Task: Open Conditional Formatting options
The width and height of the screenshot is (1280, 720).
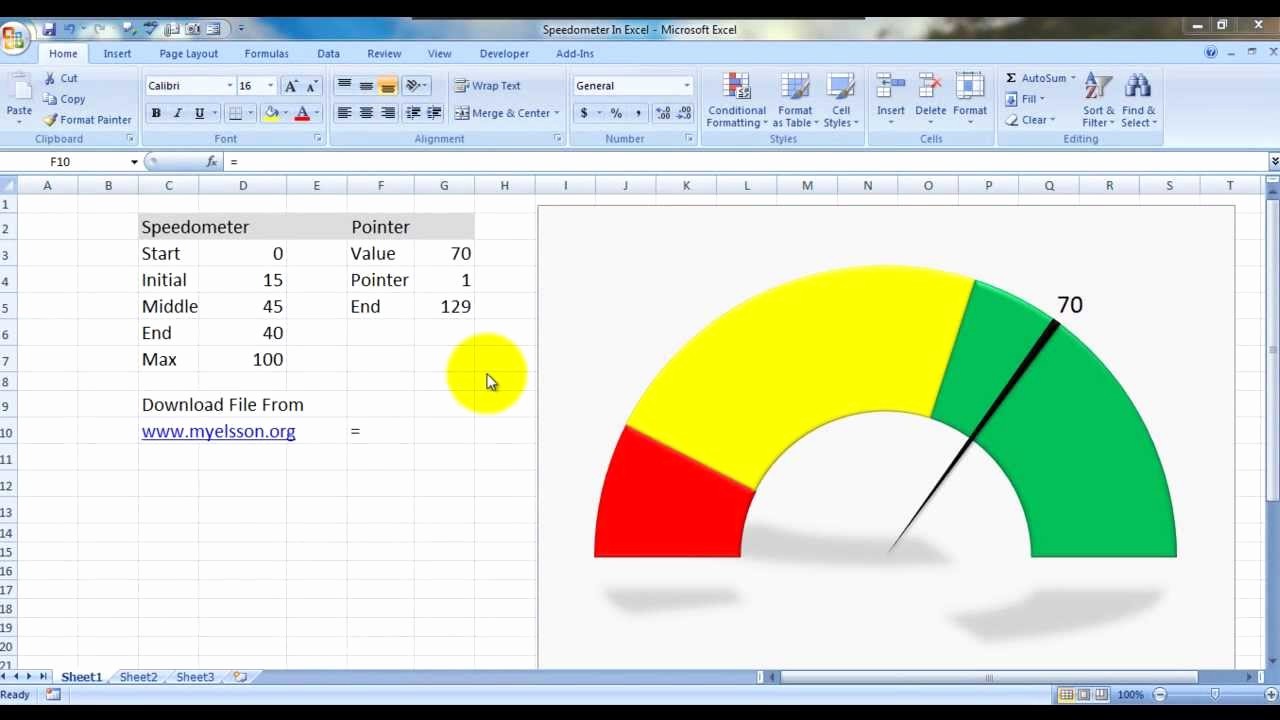Action: [737, 99]
